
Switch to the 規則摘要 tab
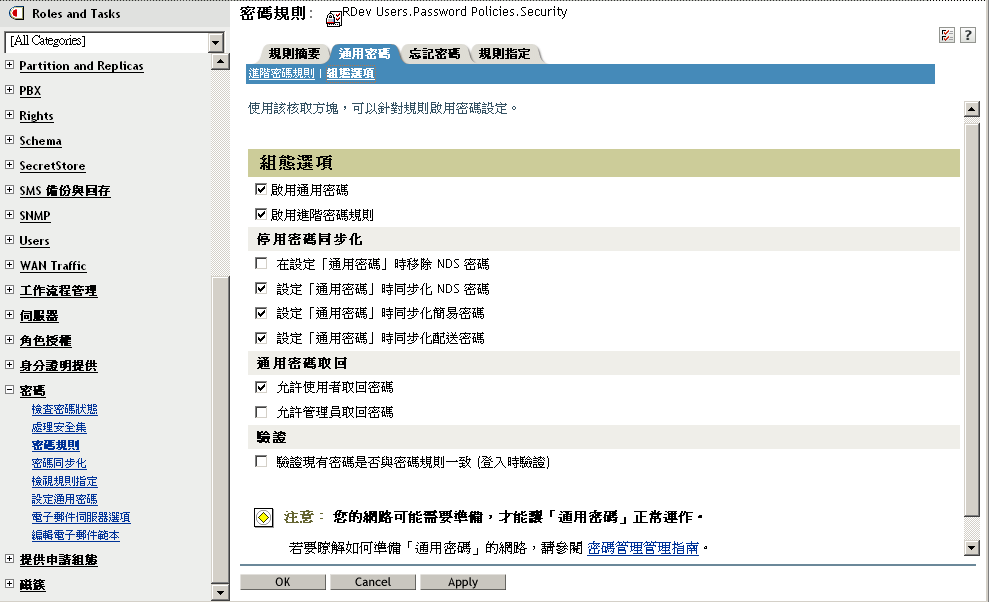click(x=294, y=54)
